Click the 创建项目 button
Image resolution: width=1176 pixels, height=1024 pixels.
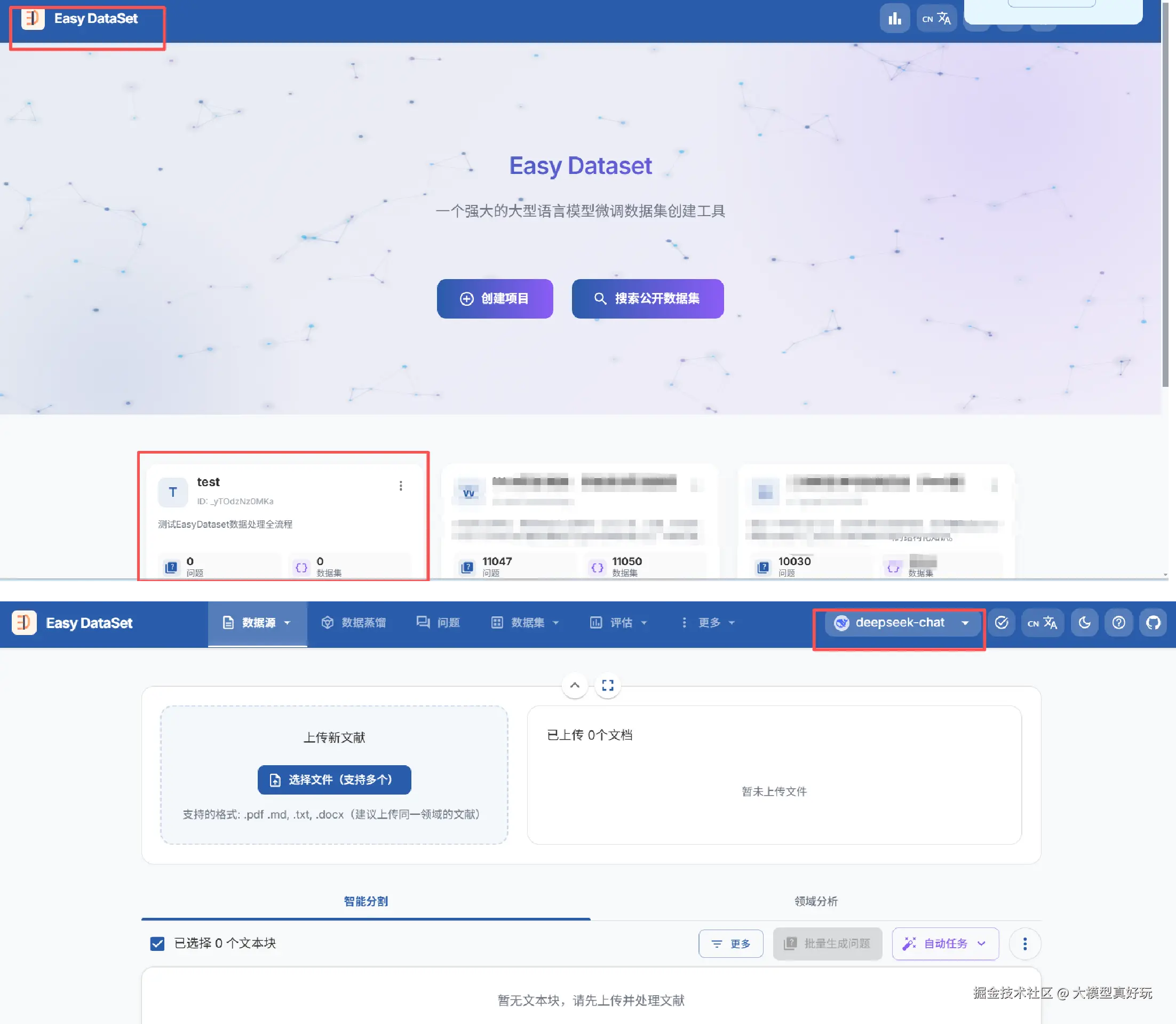pos(494,298)
